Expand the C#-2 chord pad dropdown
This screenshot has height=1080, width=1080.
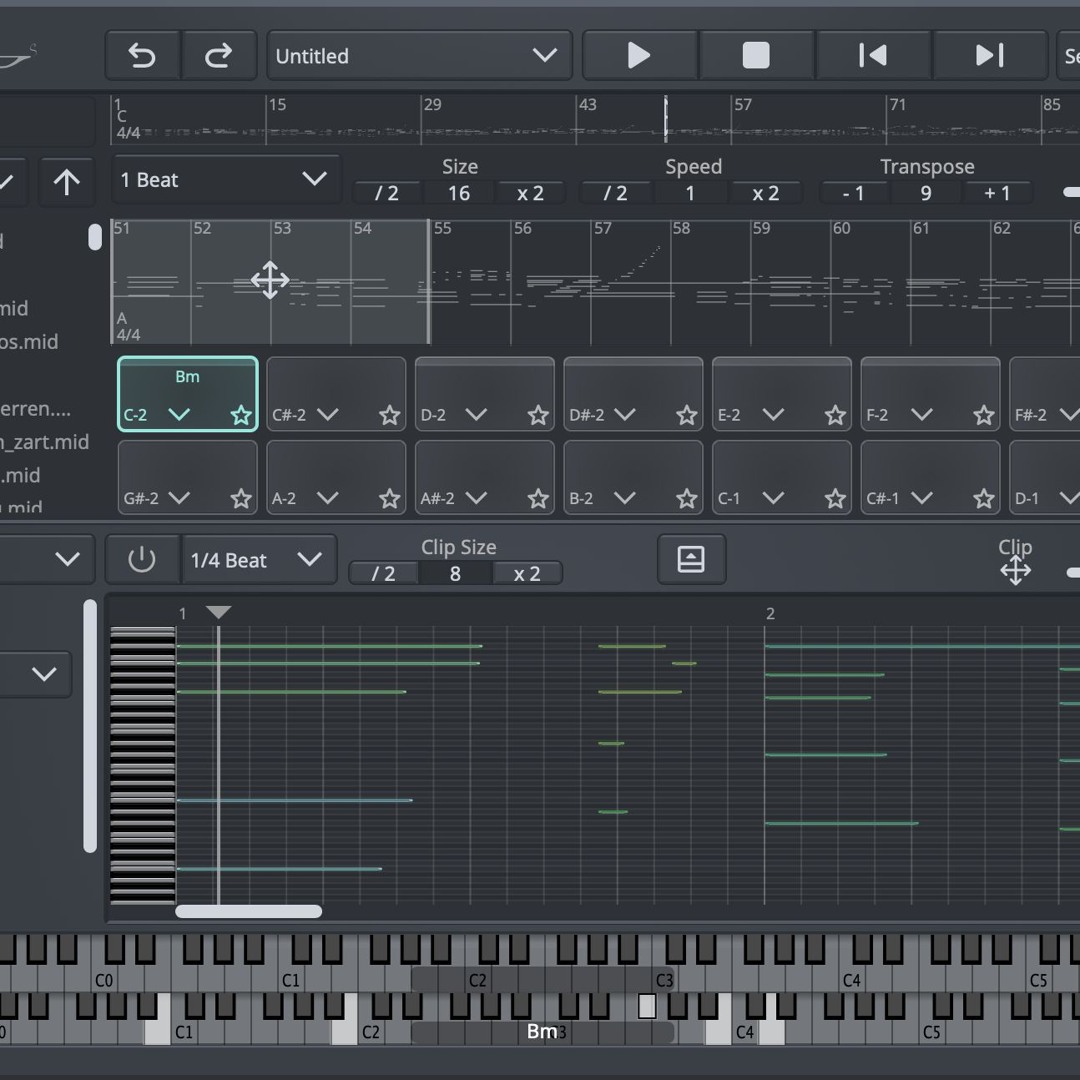329,415
